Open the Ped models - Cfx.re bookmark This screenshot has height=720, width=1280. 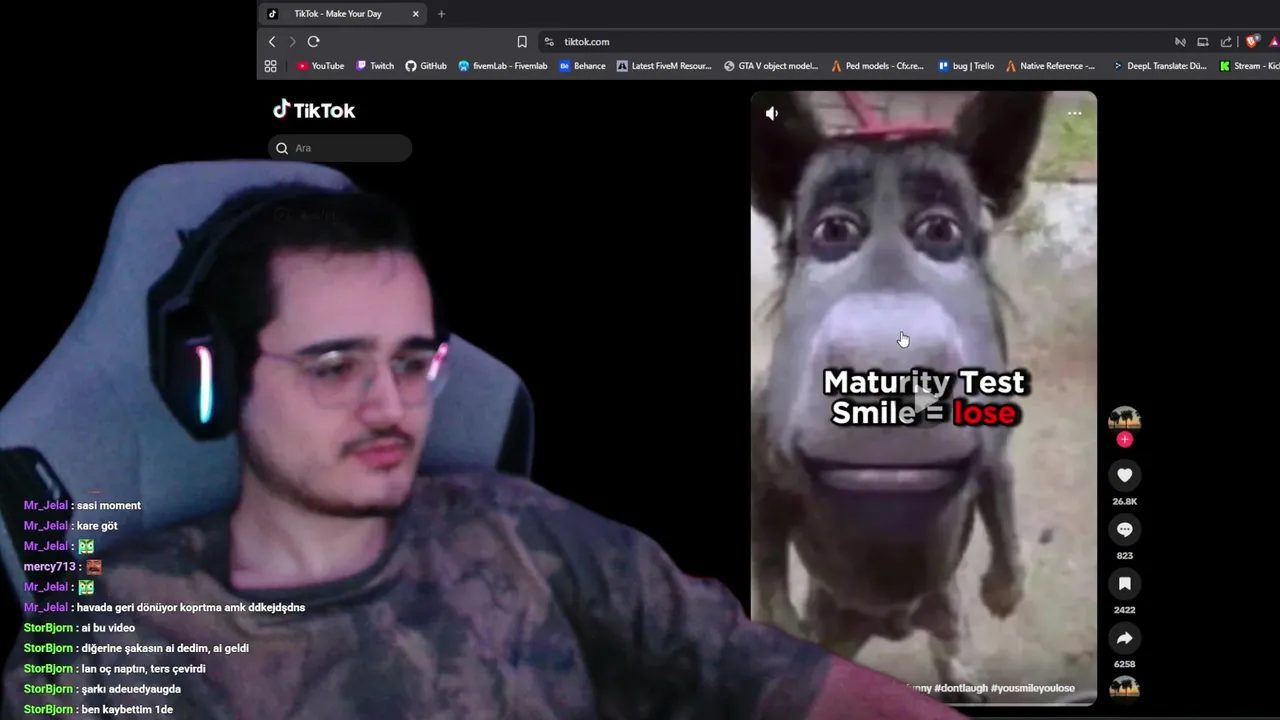point(878,66)
